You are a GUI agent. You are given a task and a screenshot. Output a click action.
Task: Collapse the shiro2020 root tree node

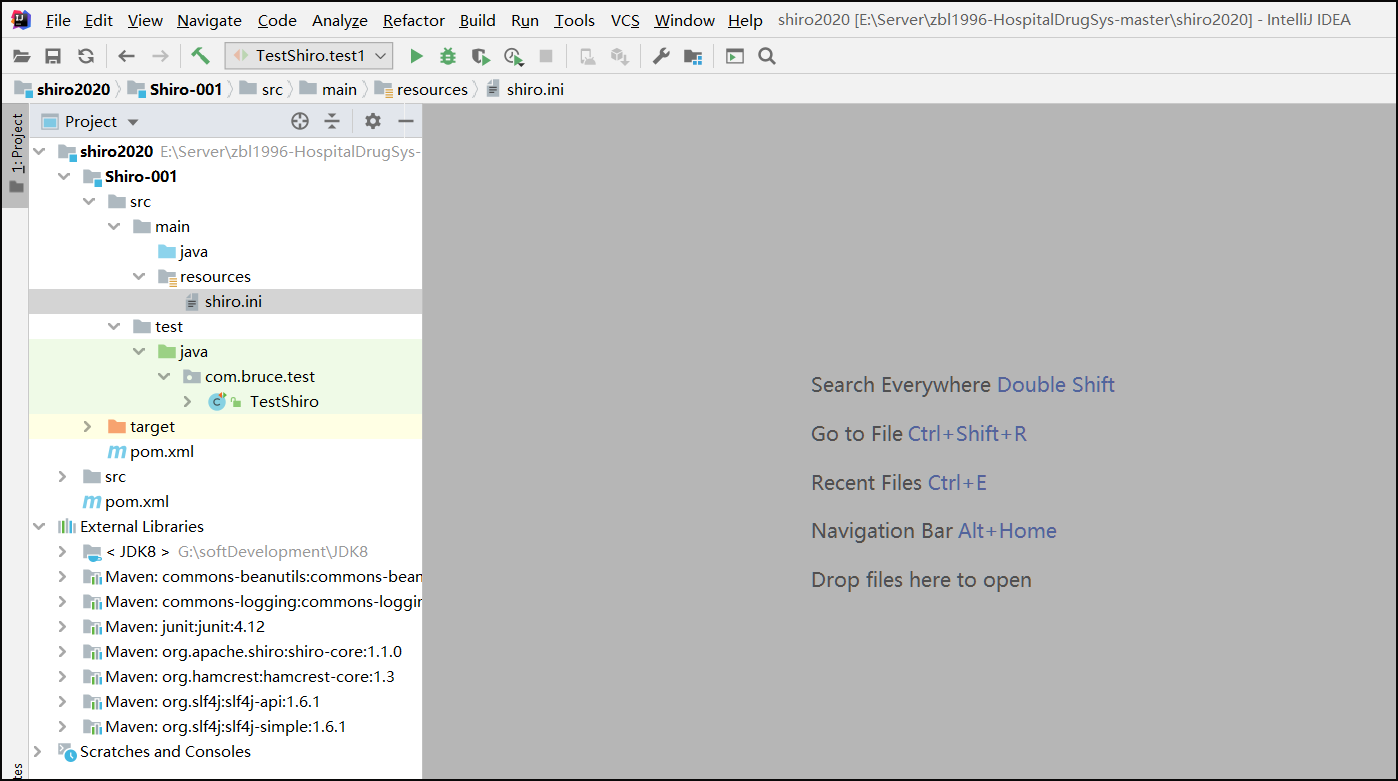pyautogui.click(x=39, y=151)
